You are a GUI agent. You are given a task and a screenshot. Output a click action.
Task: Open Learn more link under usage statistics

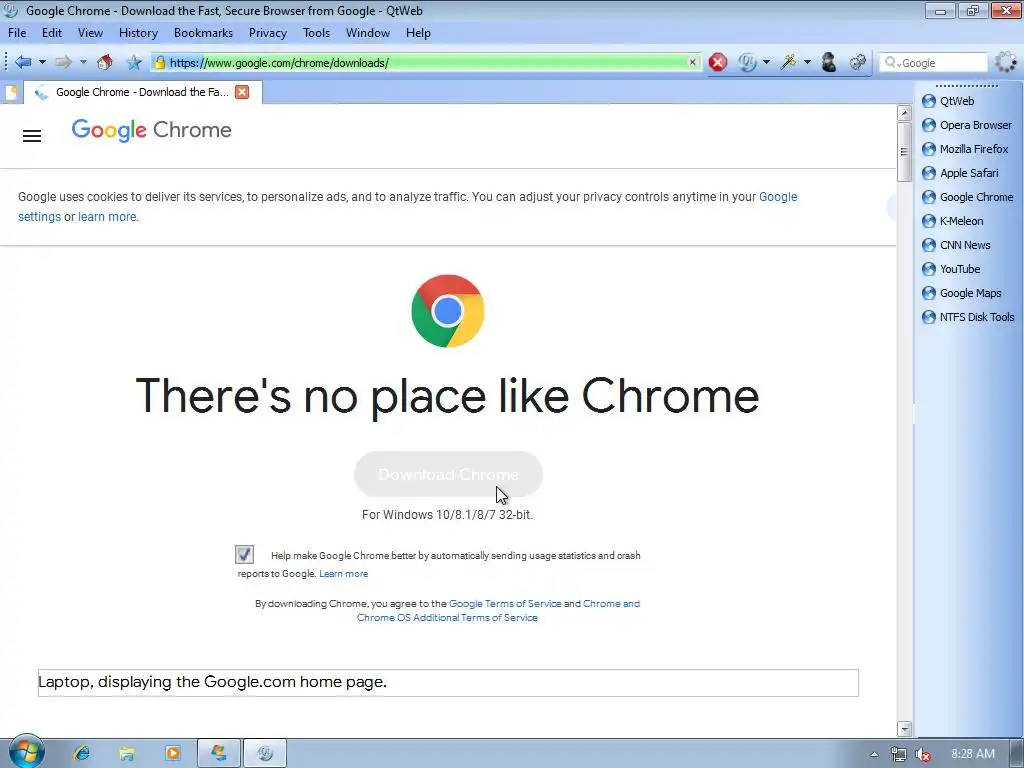tap(344, 573)
